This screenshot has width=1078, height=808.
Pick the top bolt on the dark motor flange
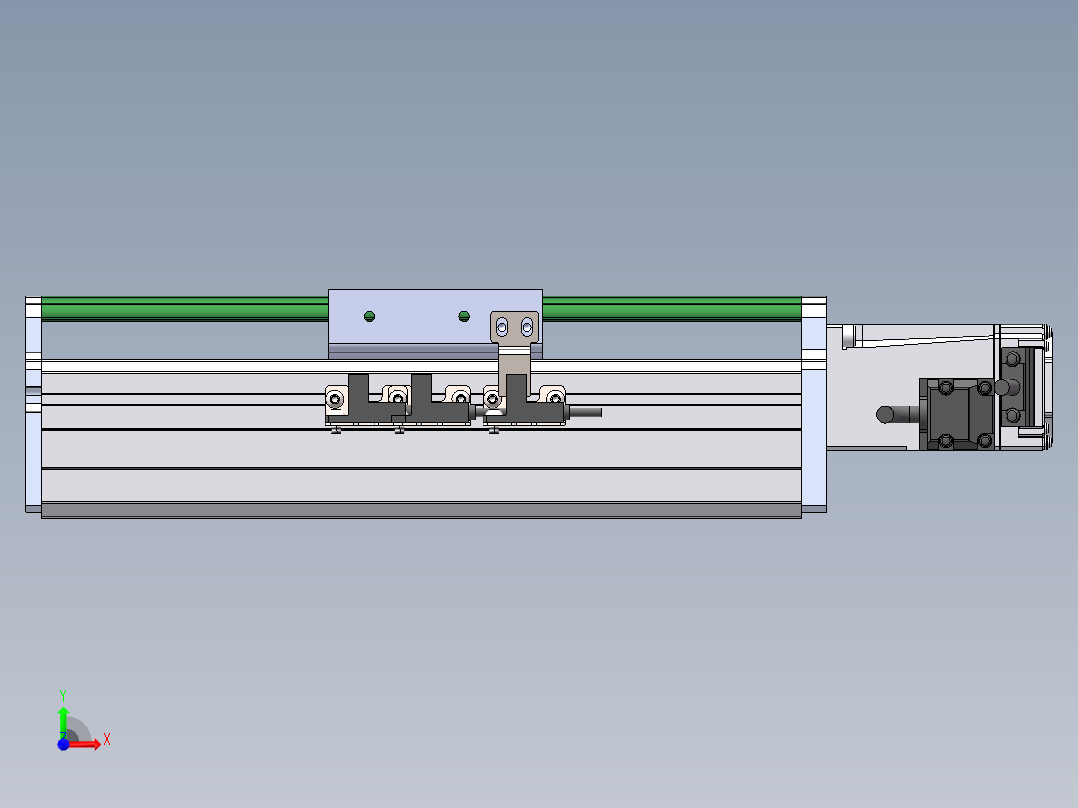point(1013,359)
